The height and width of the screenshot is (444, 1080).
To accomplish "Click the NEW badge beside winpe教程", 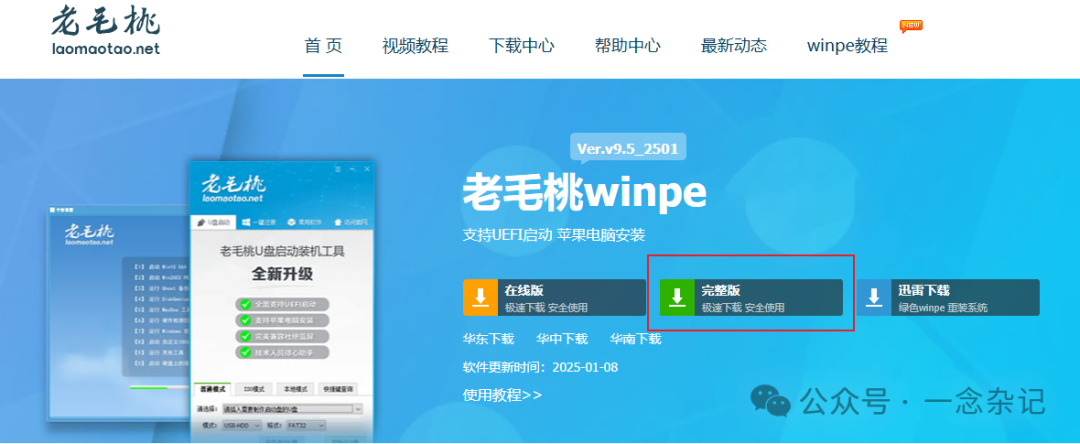I will click(911, 26).
